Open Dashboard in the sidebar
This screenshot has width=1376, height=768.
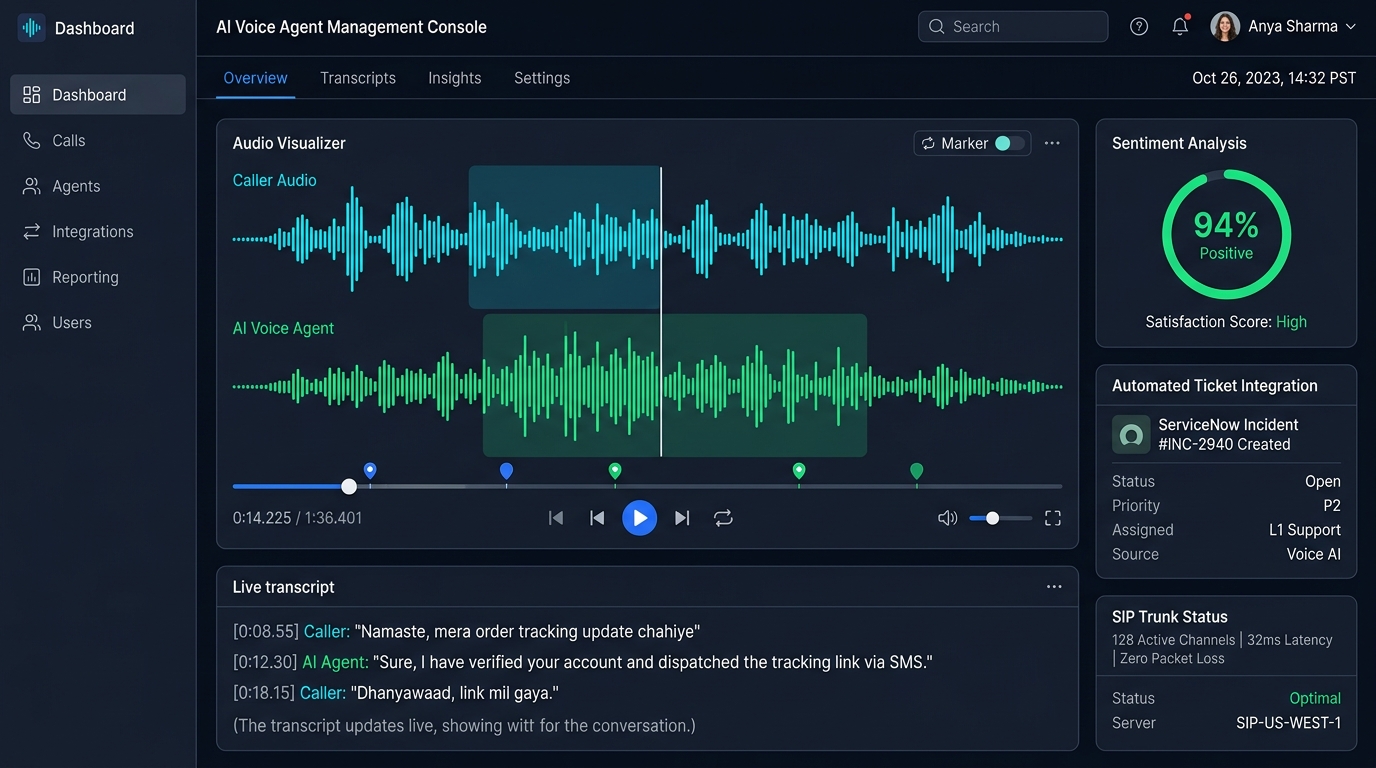98,95
